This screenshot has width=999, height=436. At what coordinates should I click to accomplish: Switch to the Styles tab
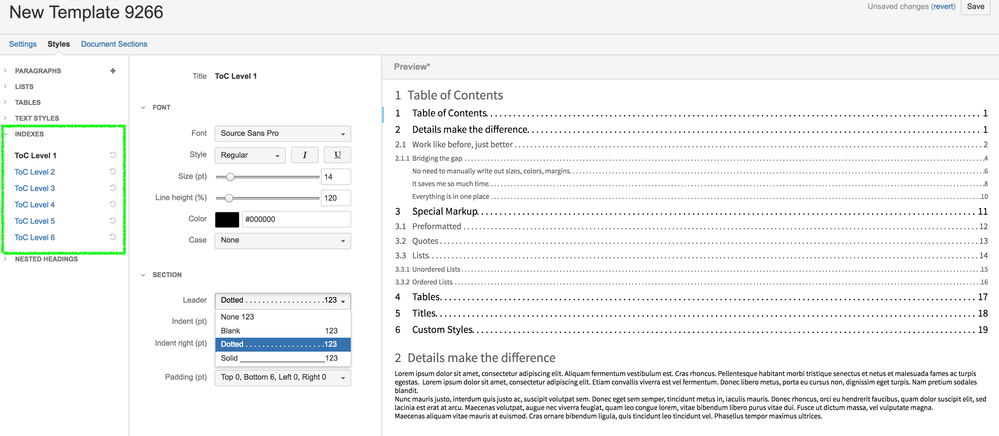(59, 44)
